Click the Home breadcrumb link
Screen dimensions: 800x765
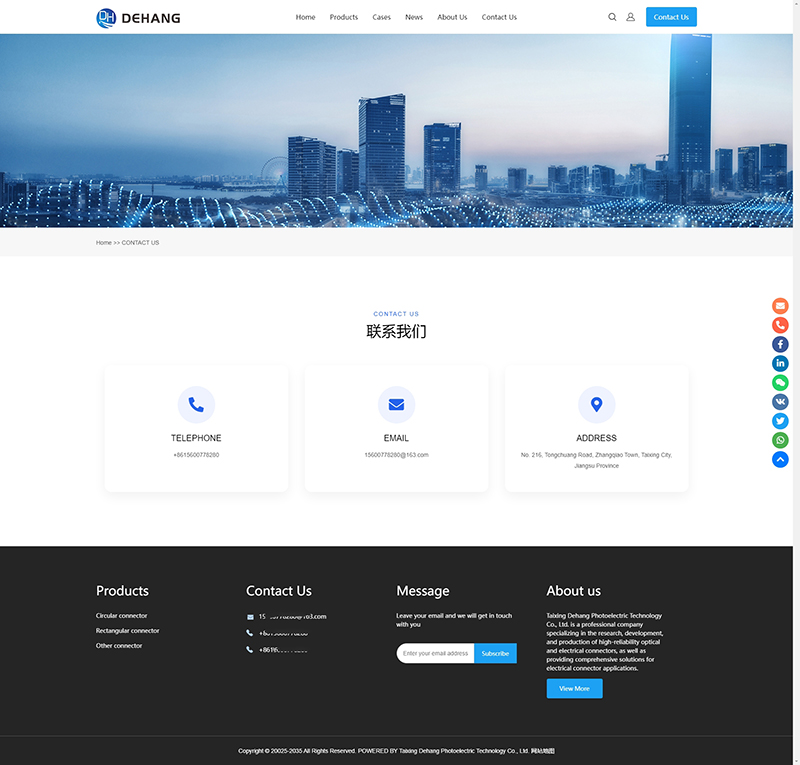click(104, 243)
